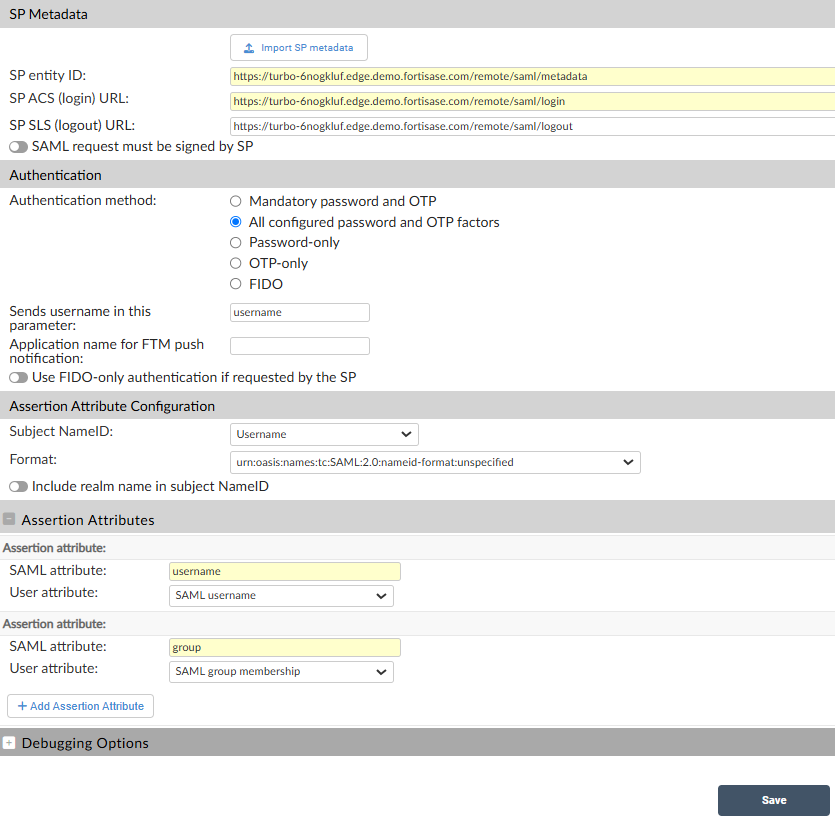Open the Subject NameID dropdown

322,434
